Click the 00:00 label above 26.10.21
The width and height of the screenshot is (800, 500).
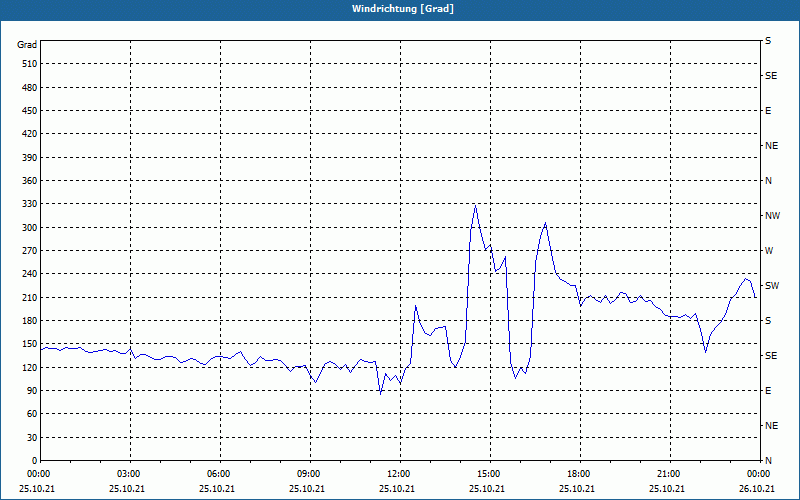tap(759, 474)
